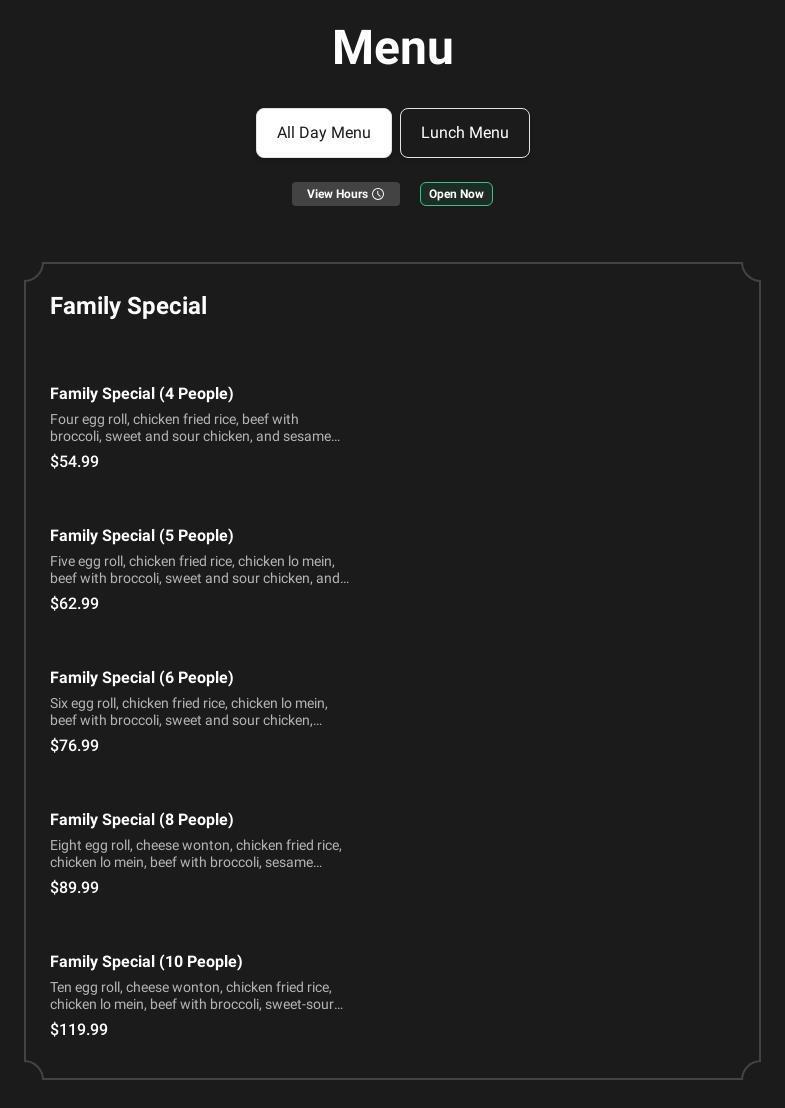Screen dimensions: 785x1108
Task: Select the Family Special (10 People) title
Action: (146, 962)
